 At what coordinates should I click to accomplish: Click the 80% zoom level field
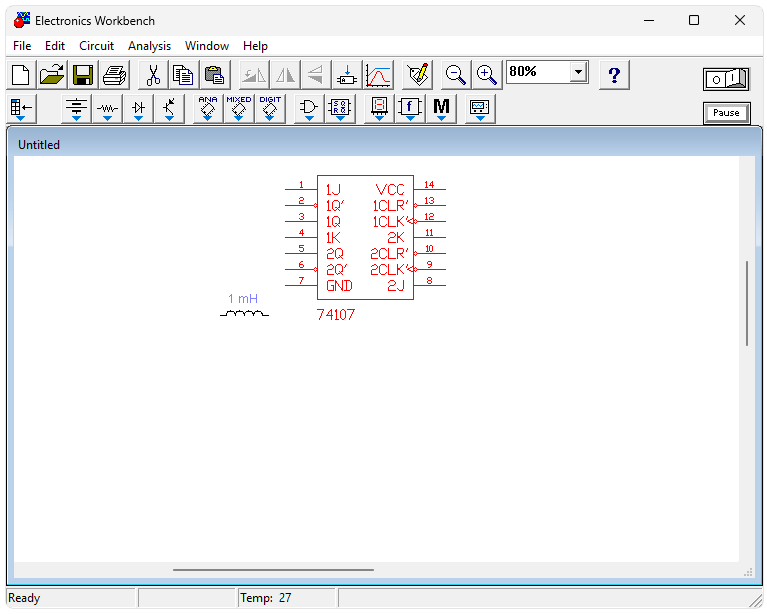538,72
